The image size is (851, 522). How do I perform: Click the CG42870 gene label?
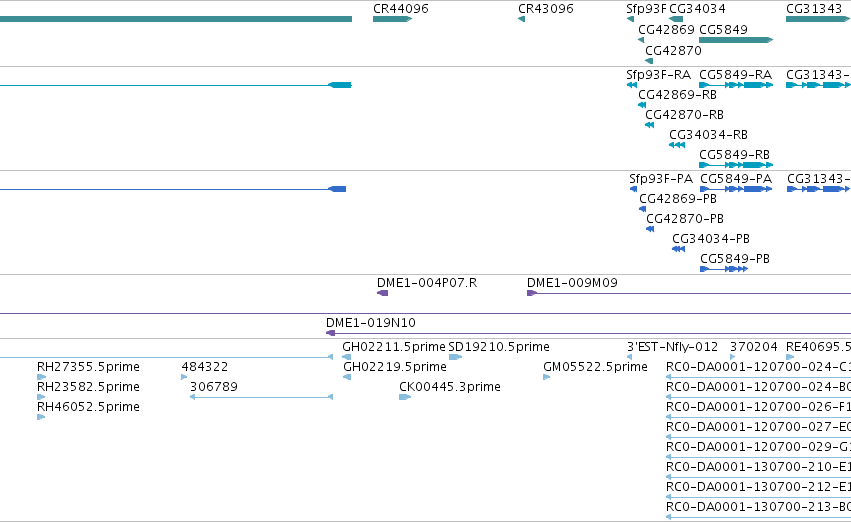[673, 50]
